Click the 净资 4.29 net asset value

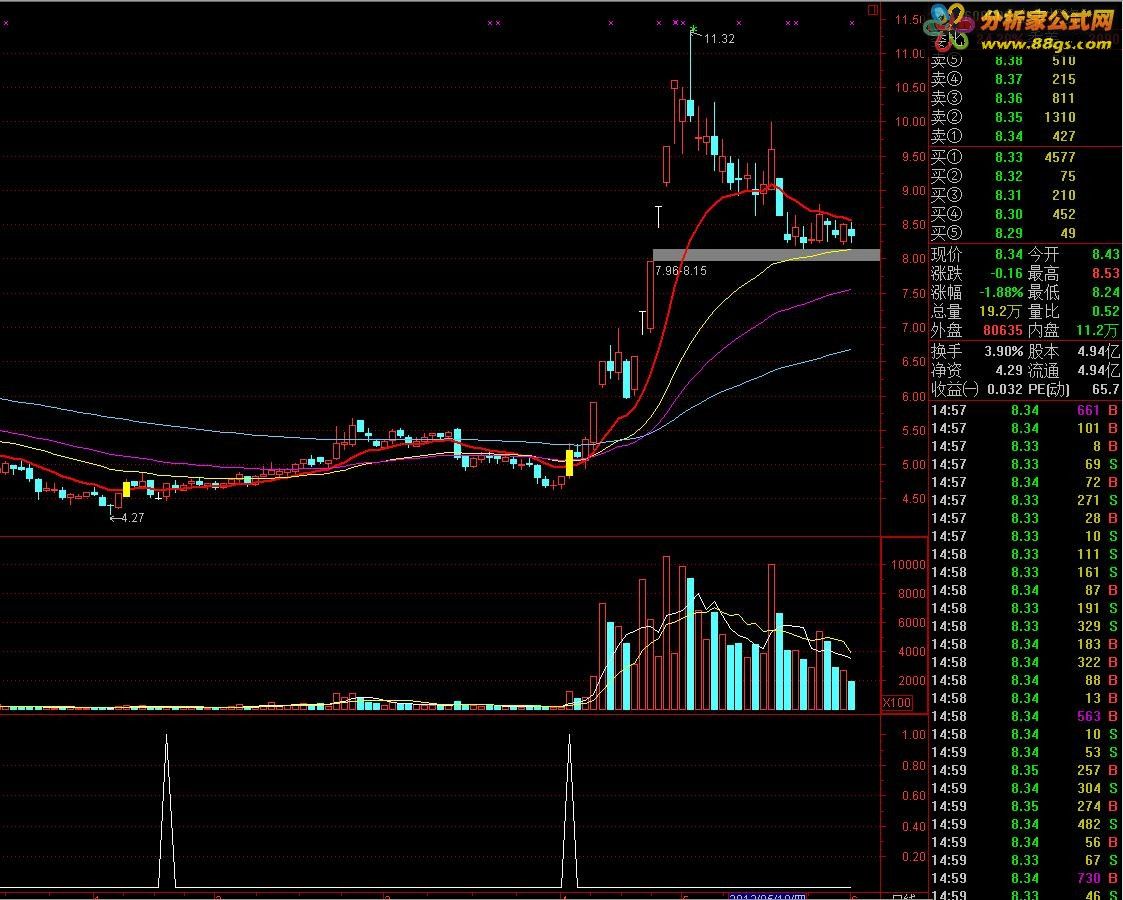coord(1008,371)
